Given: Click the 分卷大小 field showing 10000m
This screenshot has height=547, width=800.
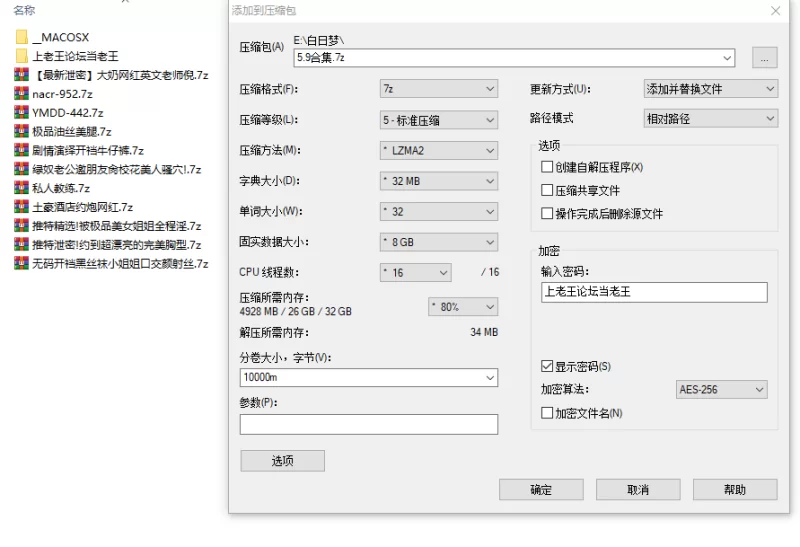Looking at the screenshot, I should click(369, 378).
